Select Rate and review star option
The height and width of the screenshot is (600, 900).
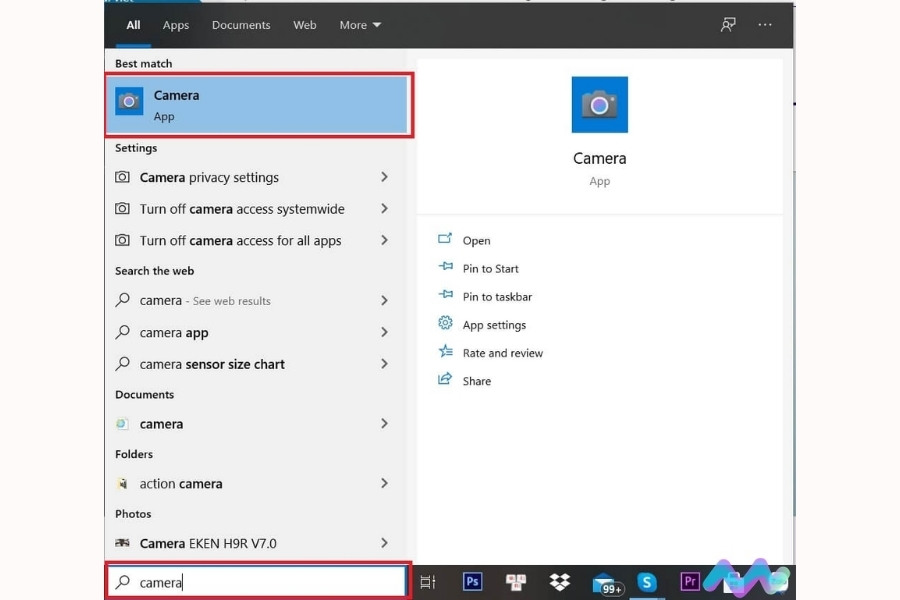[502, 353]
